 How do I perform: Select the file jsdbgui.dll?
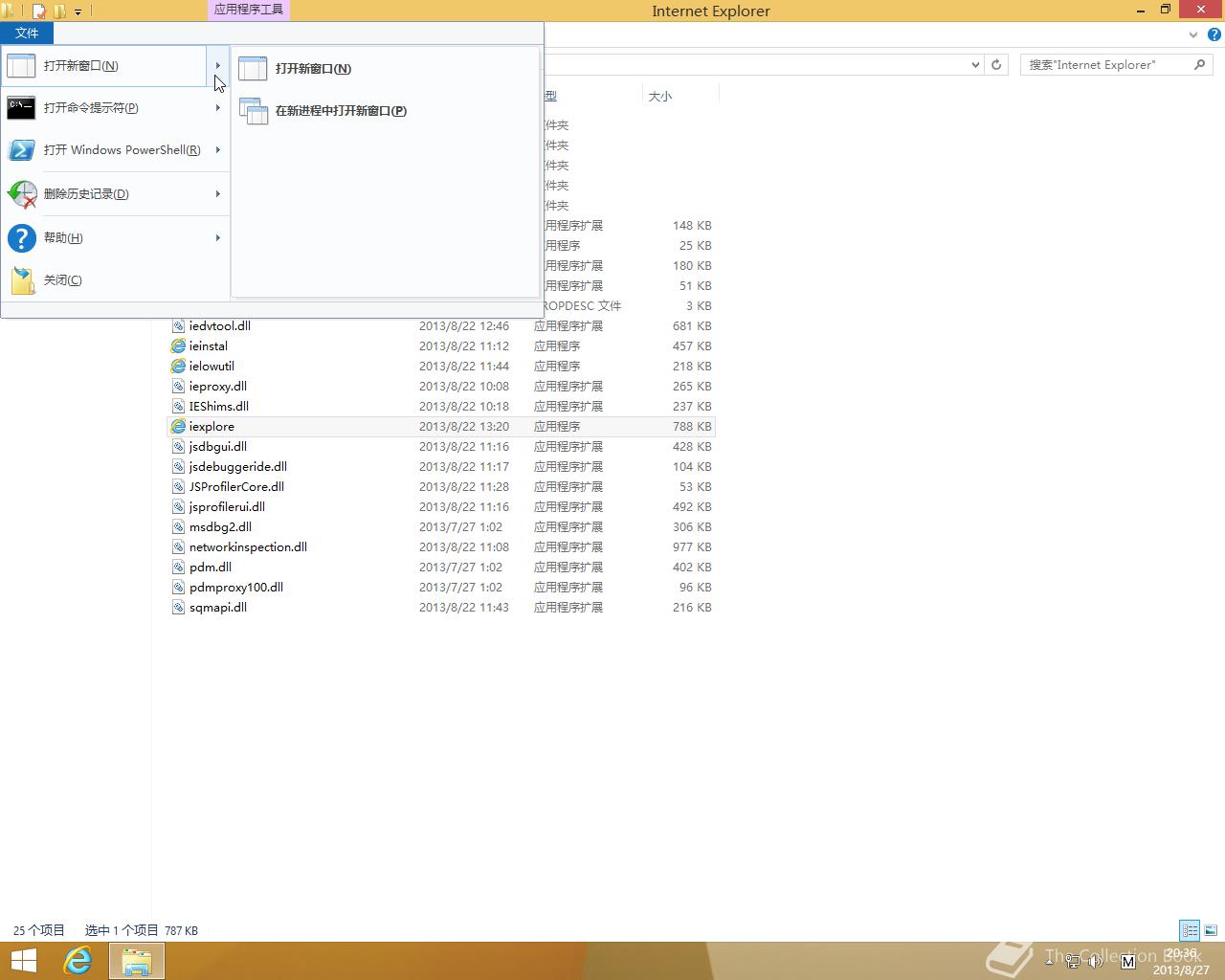[218, 447]
